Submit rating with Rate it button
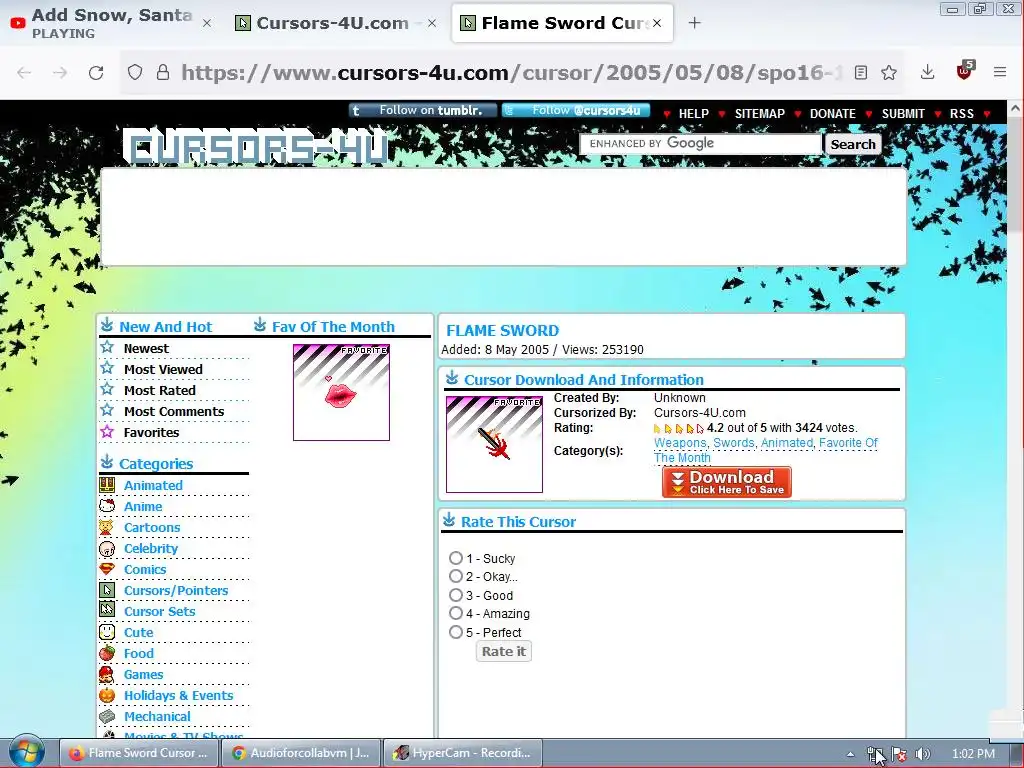This screenshot has height=768, width=1024. point(504,651)
